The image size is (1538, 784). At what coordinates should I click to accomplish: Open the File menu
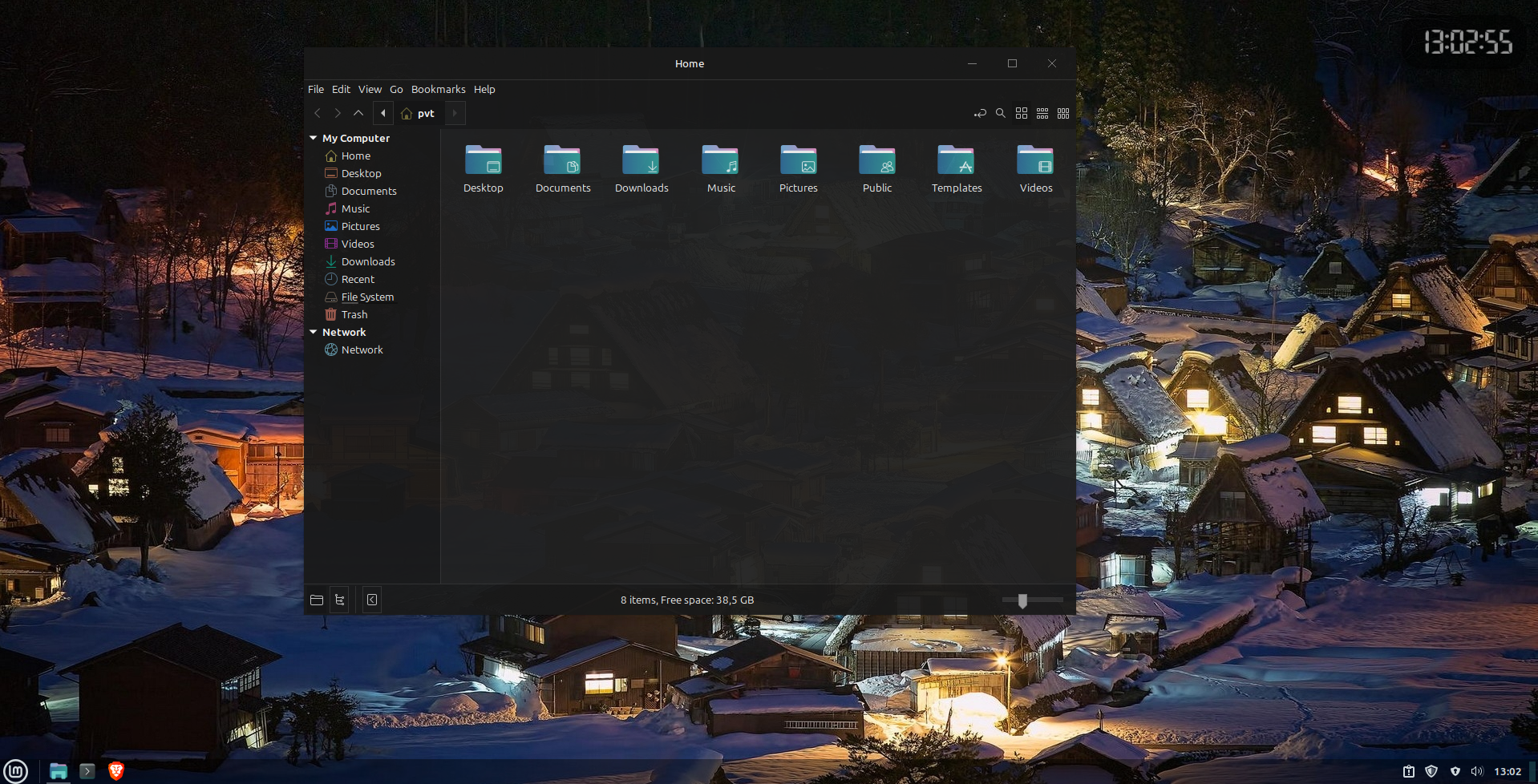(316, 89)
